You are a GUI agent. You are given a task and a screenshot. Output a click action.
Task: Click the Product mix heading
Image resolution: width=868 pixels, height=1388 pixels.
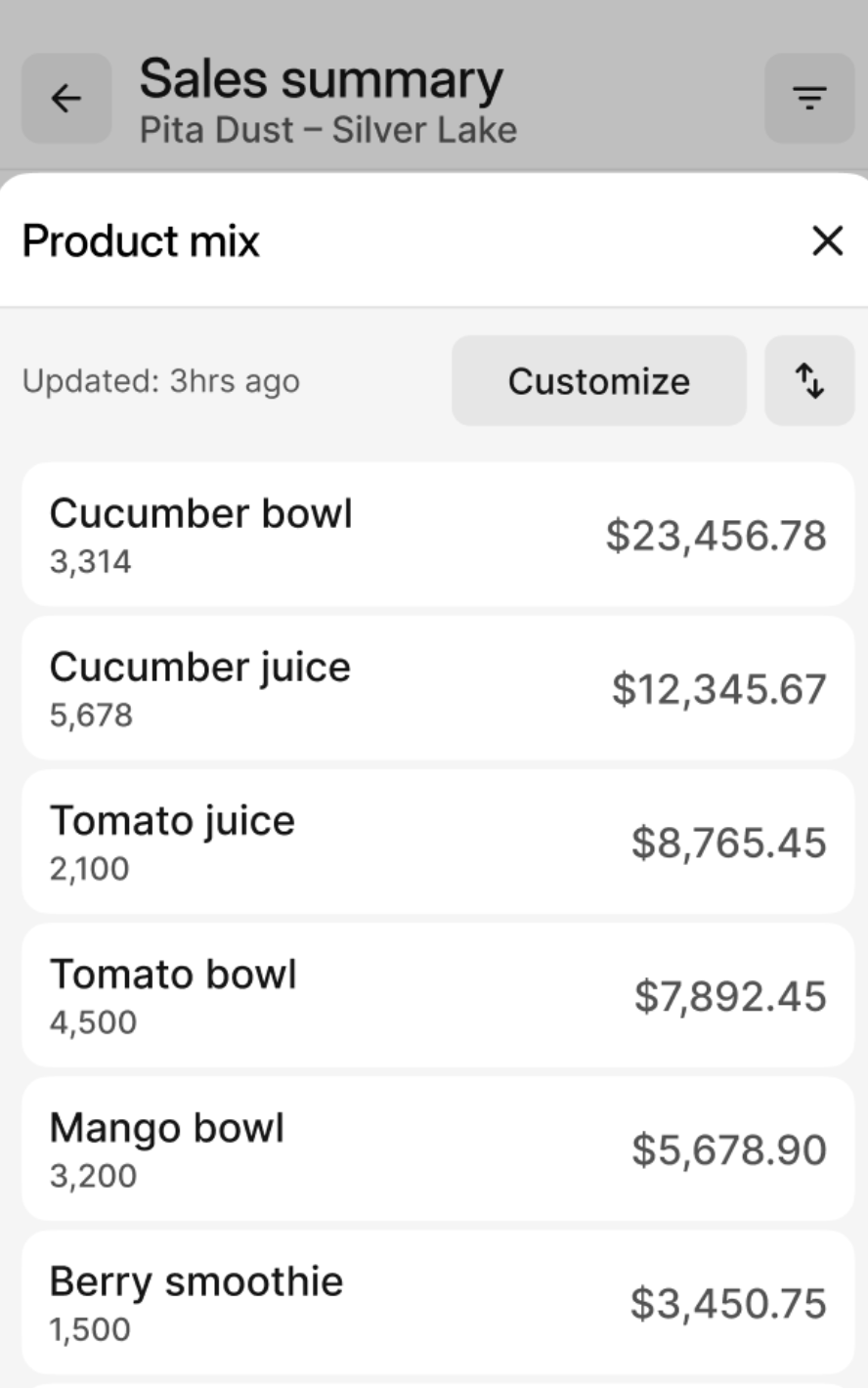(141, 241)
